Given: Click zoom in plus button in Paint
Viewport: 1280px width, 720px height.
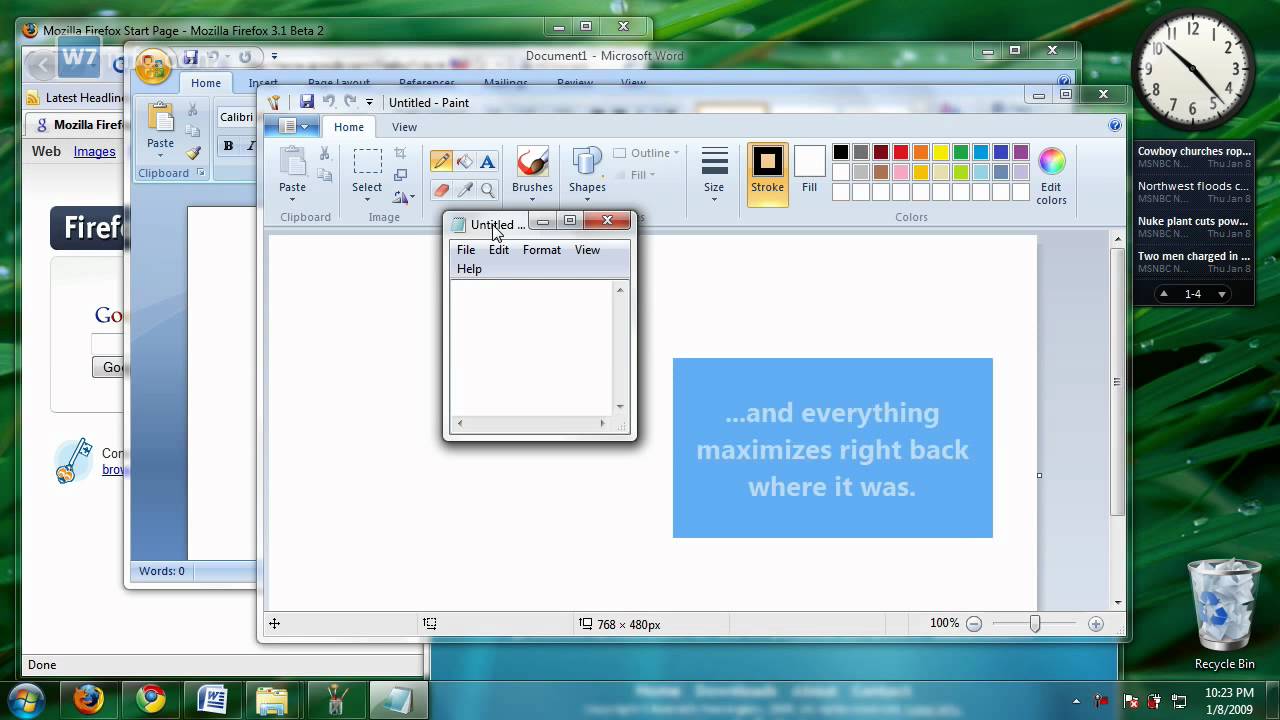Looking at the screenshot, I should 1096,624.
